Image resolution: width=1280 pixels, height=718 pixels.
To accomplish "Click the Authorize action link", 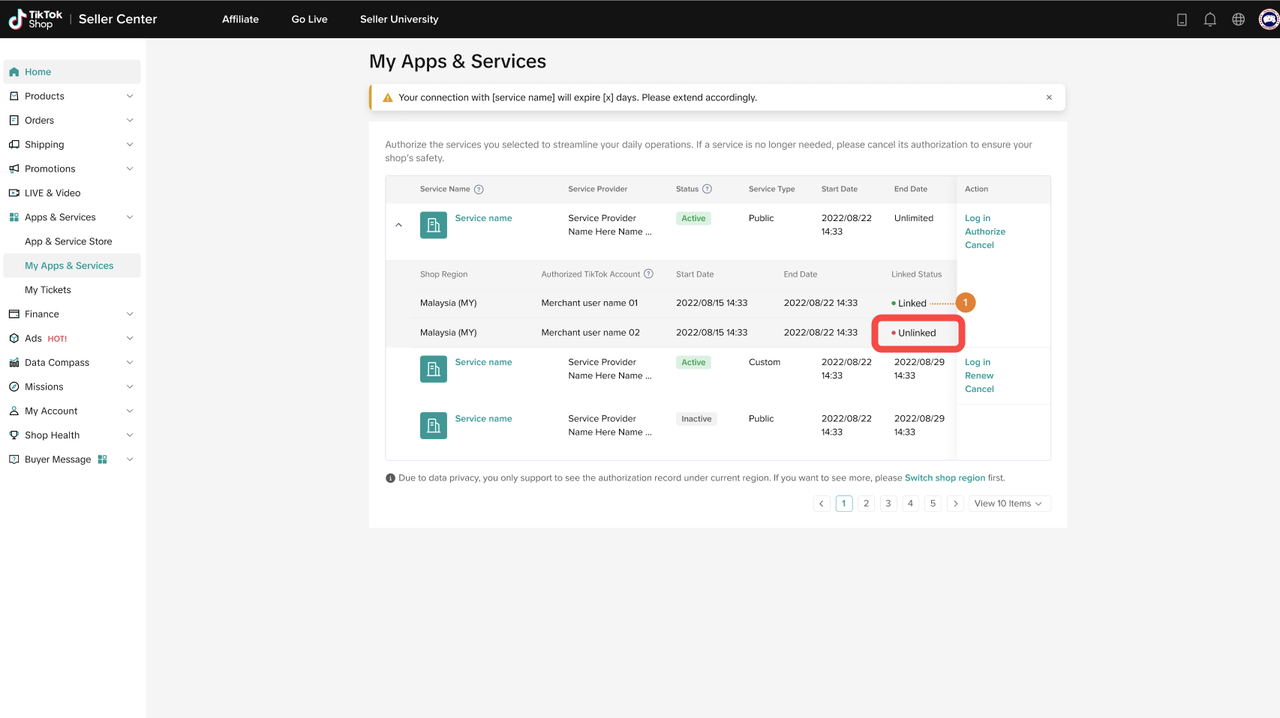I will 985,232.
